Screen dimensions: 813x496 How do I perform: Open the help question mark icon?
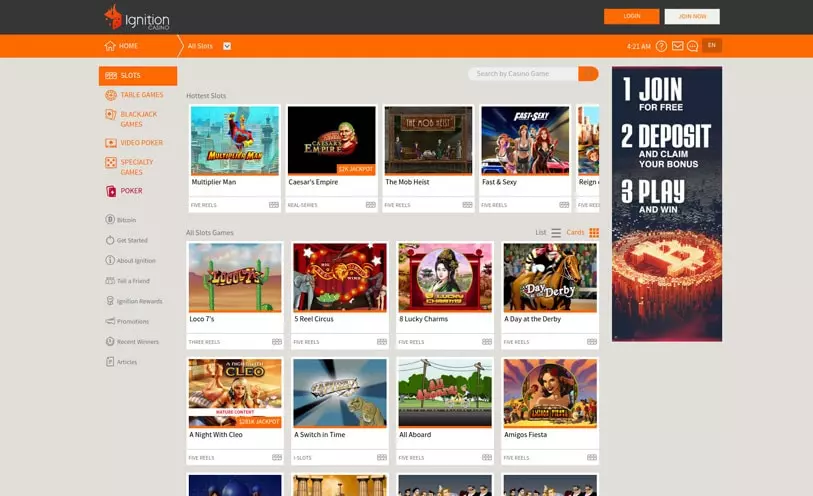pyautogui.click(x=661, y=46)
